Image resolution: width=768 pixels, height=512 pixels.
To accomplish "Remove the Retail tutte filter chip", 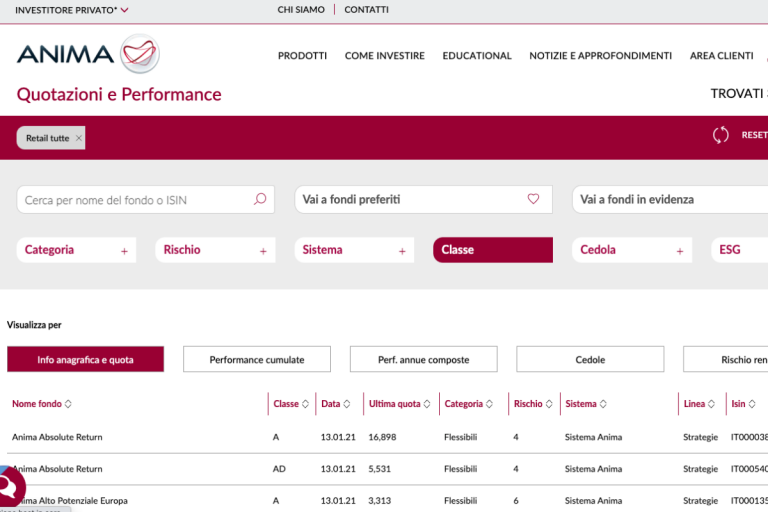I will coord(78,138).
